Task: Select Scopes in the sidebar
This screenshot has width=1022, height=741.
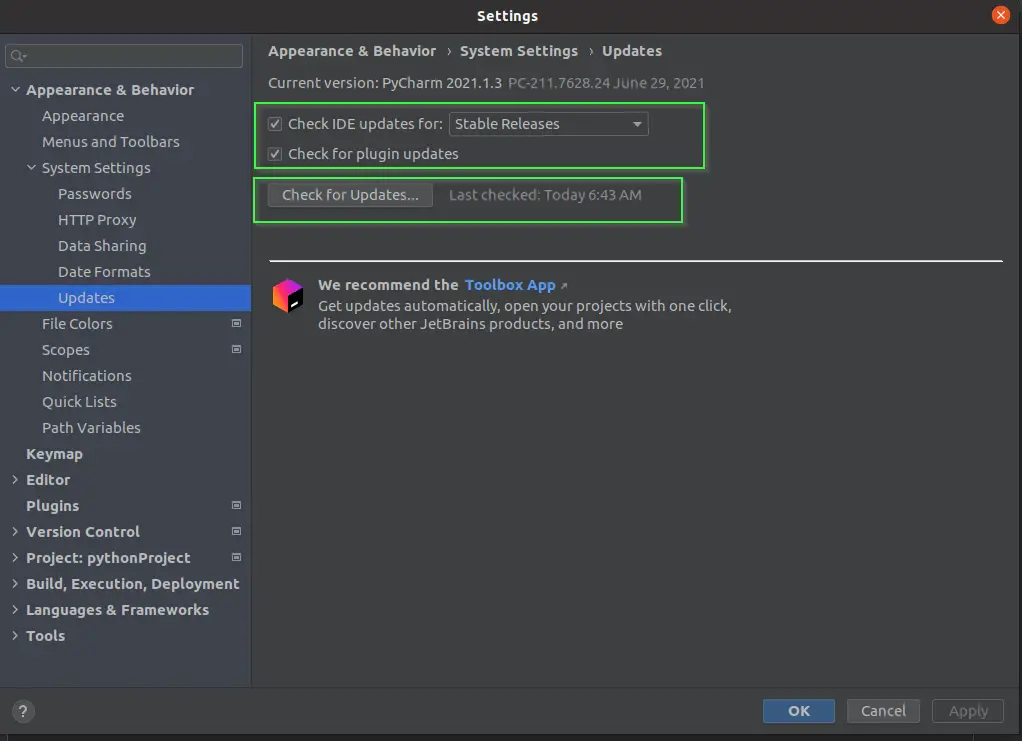Action: (66, 350)
